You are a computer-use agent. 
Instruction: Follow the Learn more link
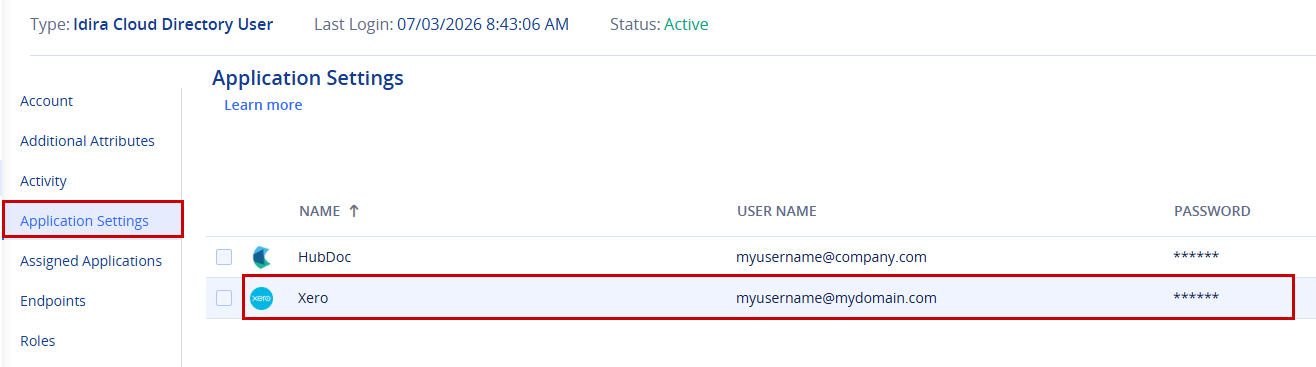point(263,105)
